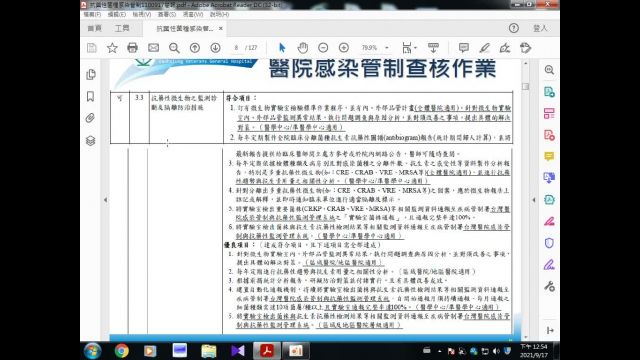Click the Save file icon in toolbar
640x360 pixels.
pyautogui.click(x=92, y=48)
